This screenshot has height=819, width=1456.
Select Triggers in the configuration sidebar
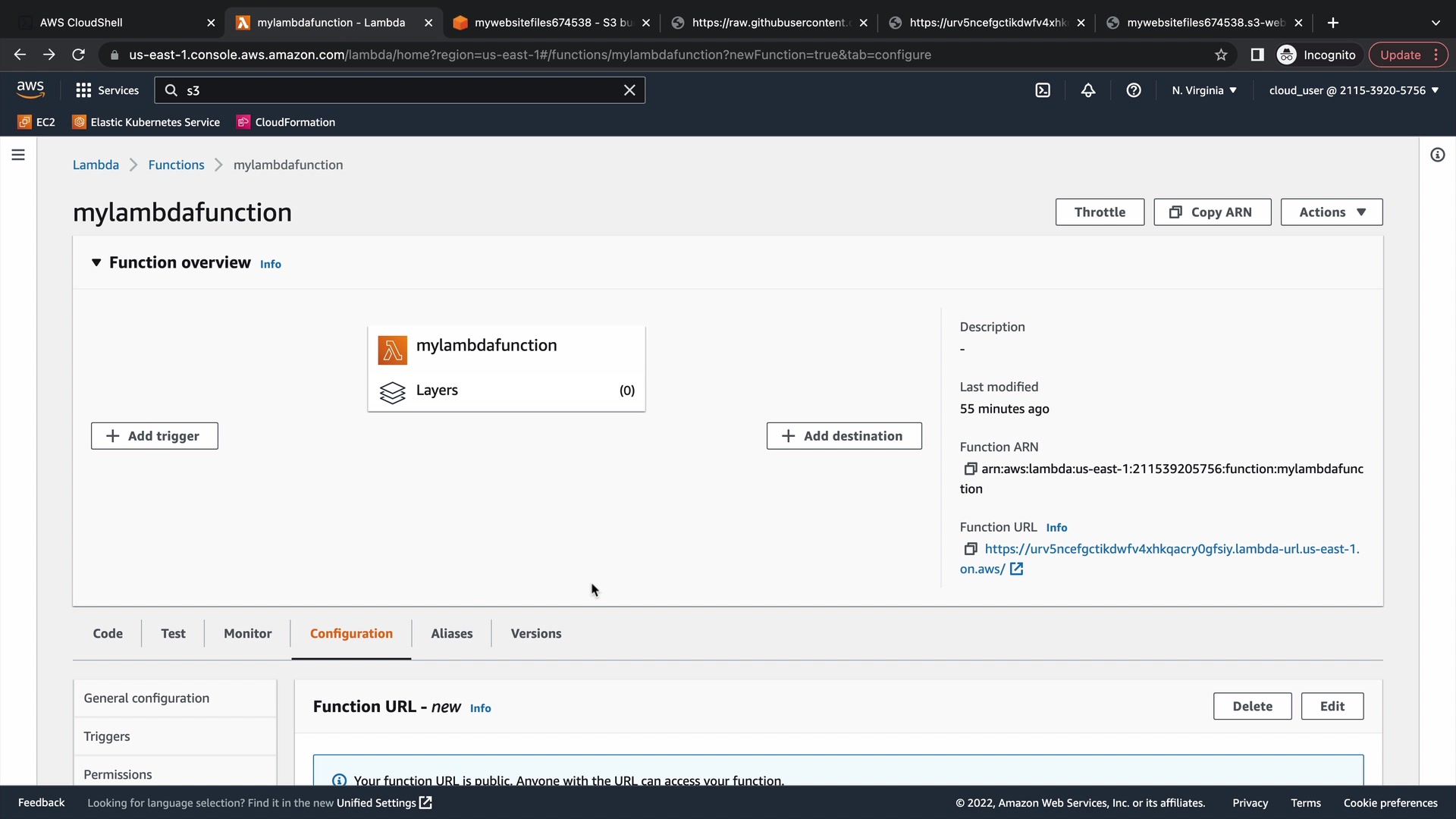coord(107,736)
